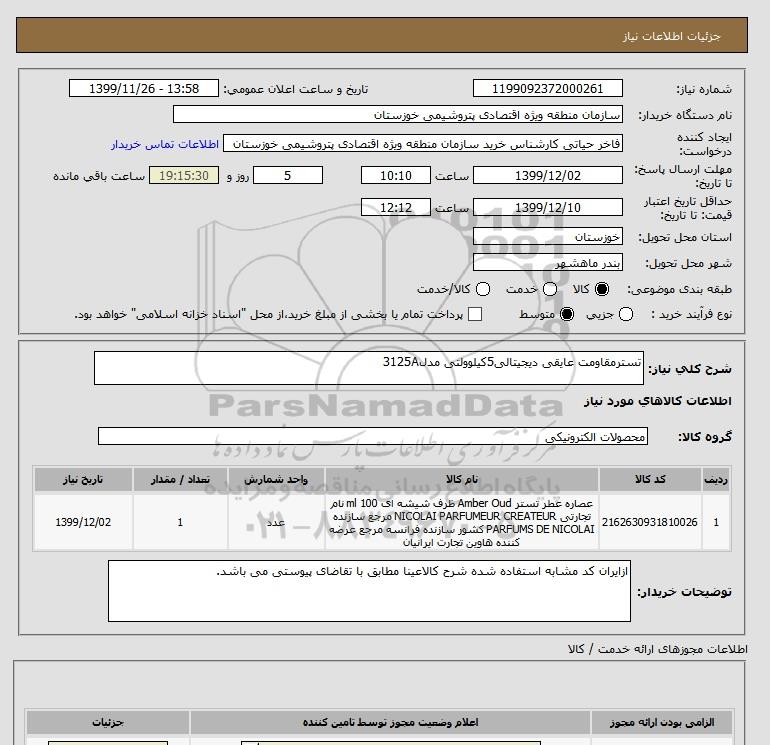Click the request creator name field

(x=423, y=143)
